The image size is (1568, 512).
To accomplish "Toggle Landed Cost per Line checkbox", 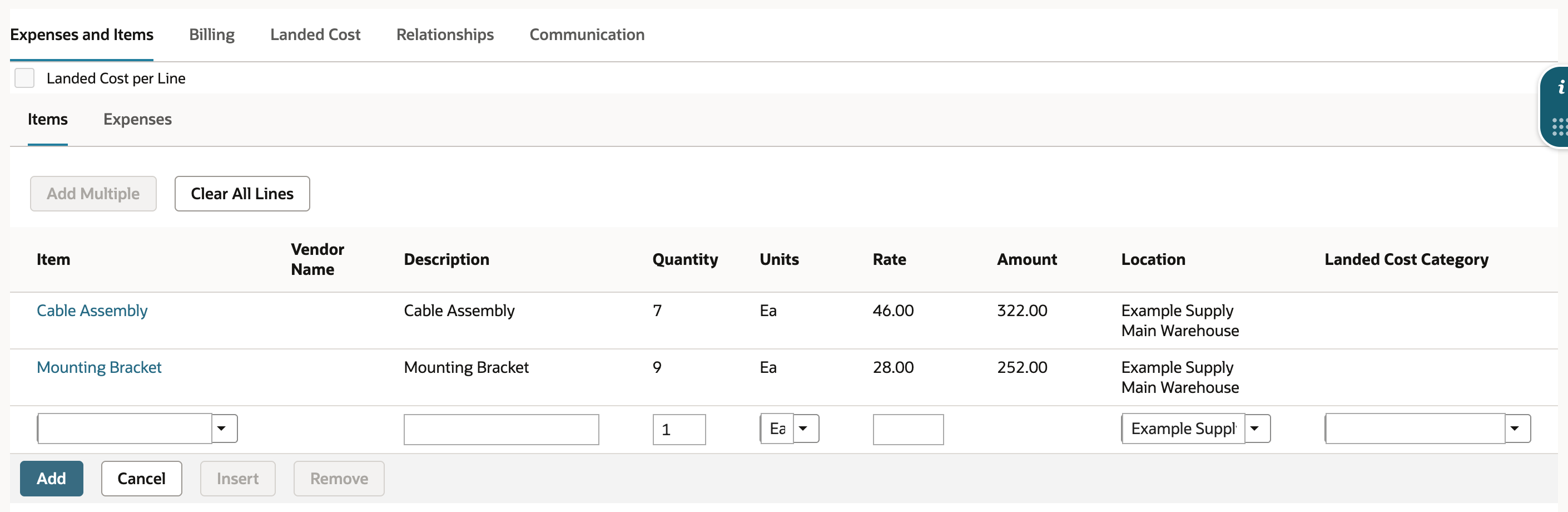I will (24, 78).
